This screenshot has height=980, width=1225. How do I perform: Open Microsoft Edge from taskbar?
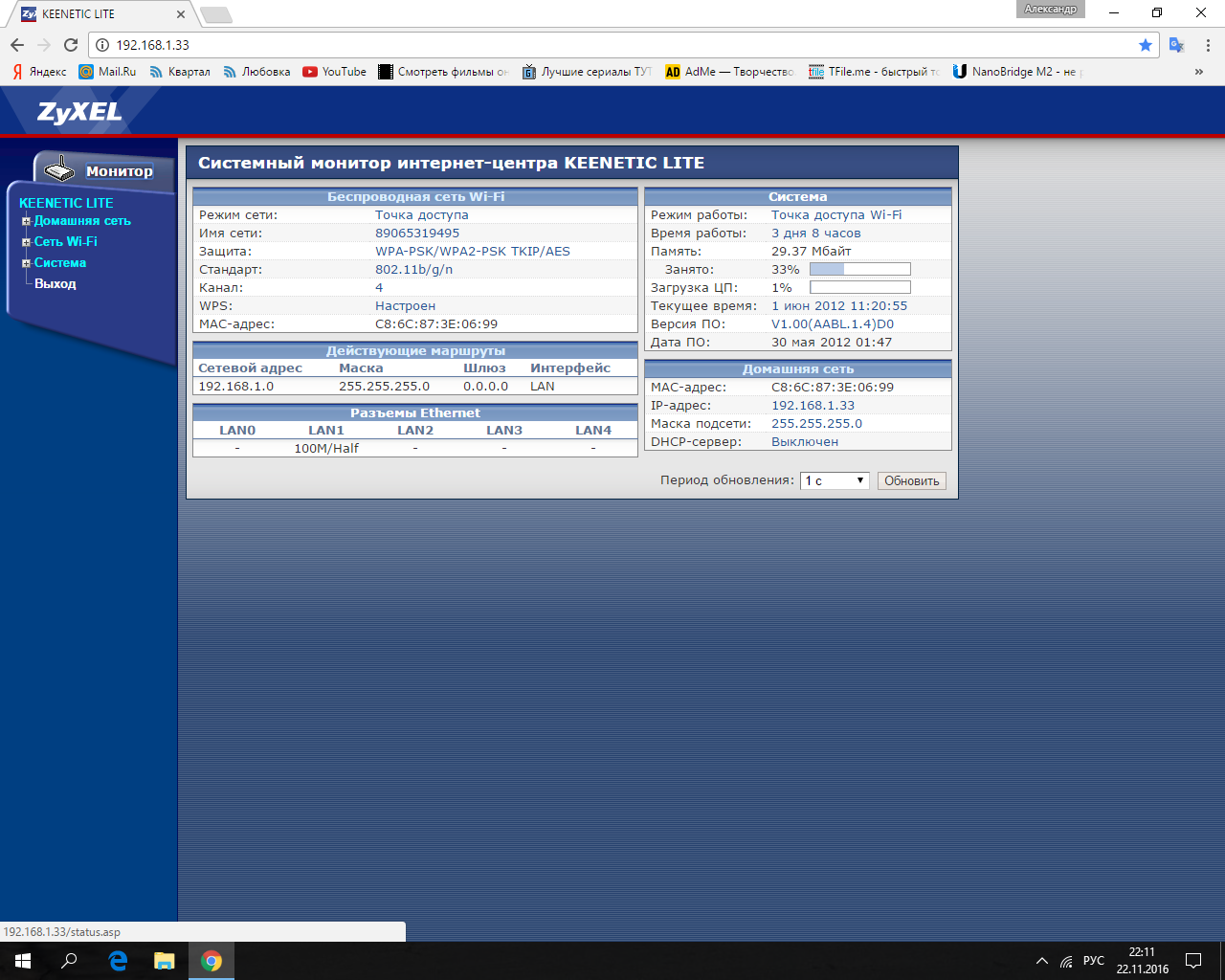pyautogui.click(x=118, y=961)
